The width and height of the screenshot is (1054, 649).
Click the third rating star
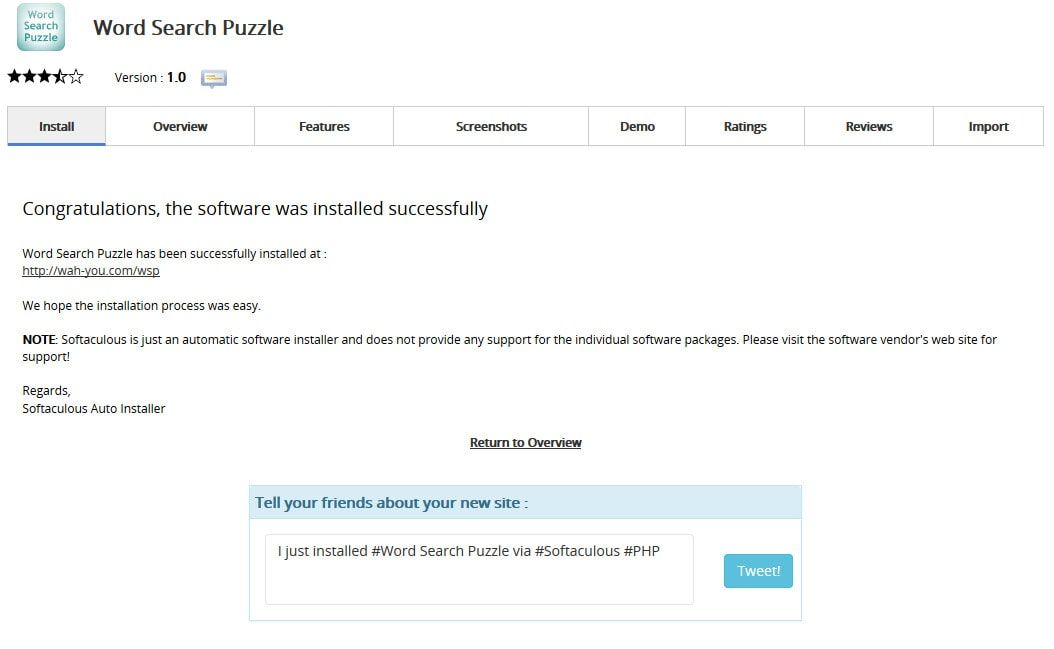coord(45,76)
